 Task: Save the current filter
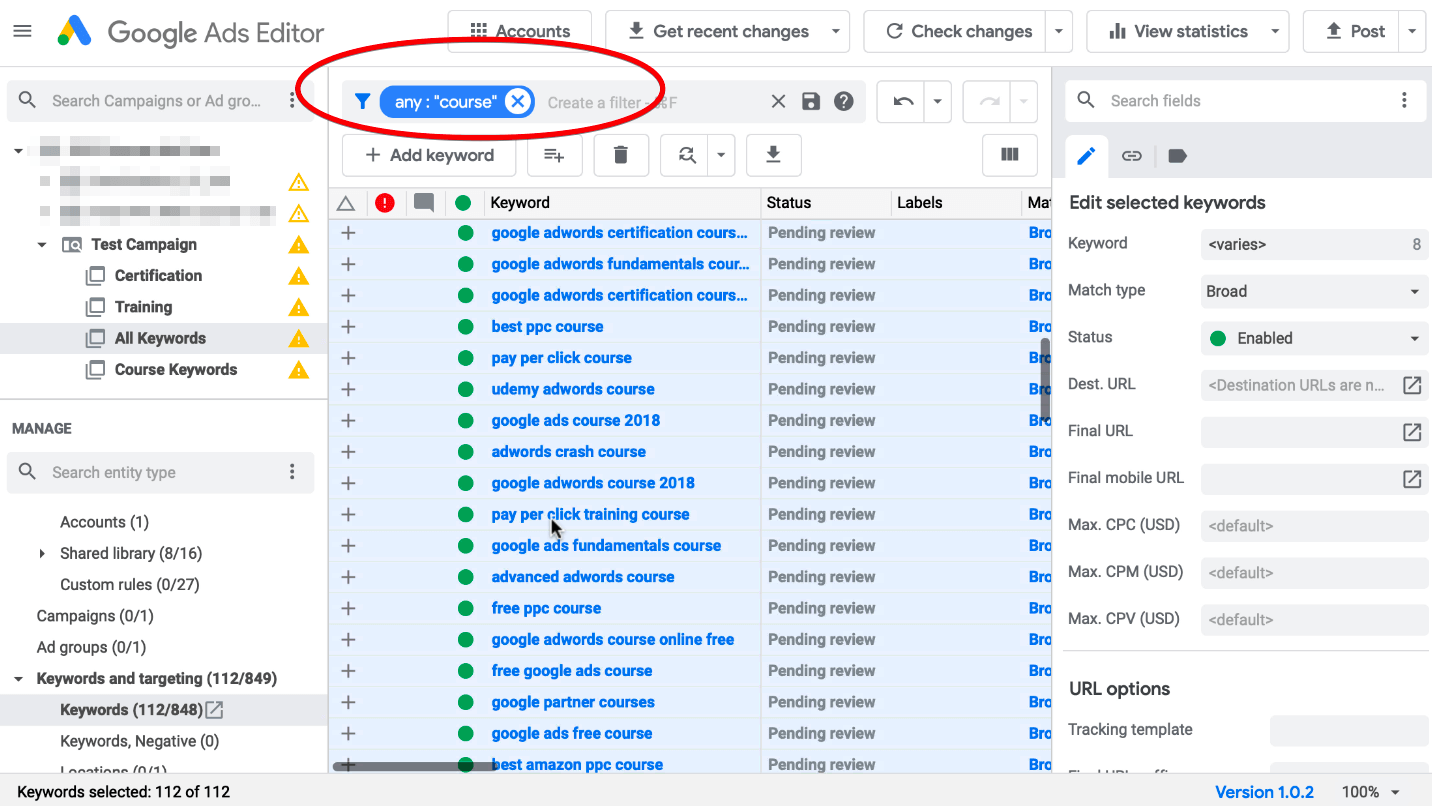pyautogui.click(x=811, y=101)
